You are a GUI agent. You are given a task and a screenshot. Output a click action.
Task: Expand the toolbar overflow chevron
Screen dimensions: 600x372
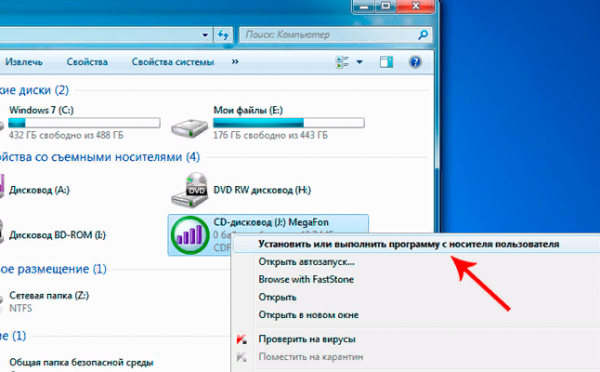point(235,62)
